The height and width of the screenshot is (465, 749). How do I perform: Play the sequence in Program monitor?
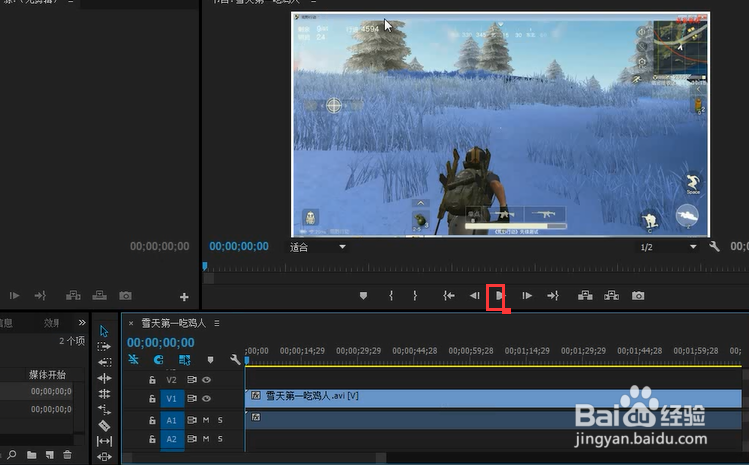pos(499,296)
